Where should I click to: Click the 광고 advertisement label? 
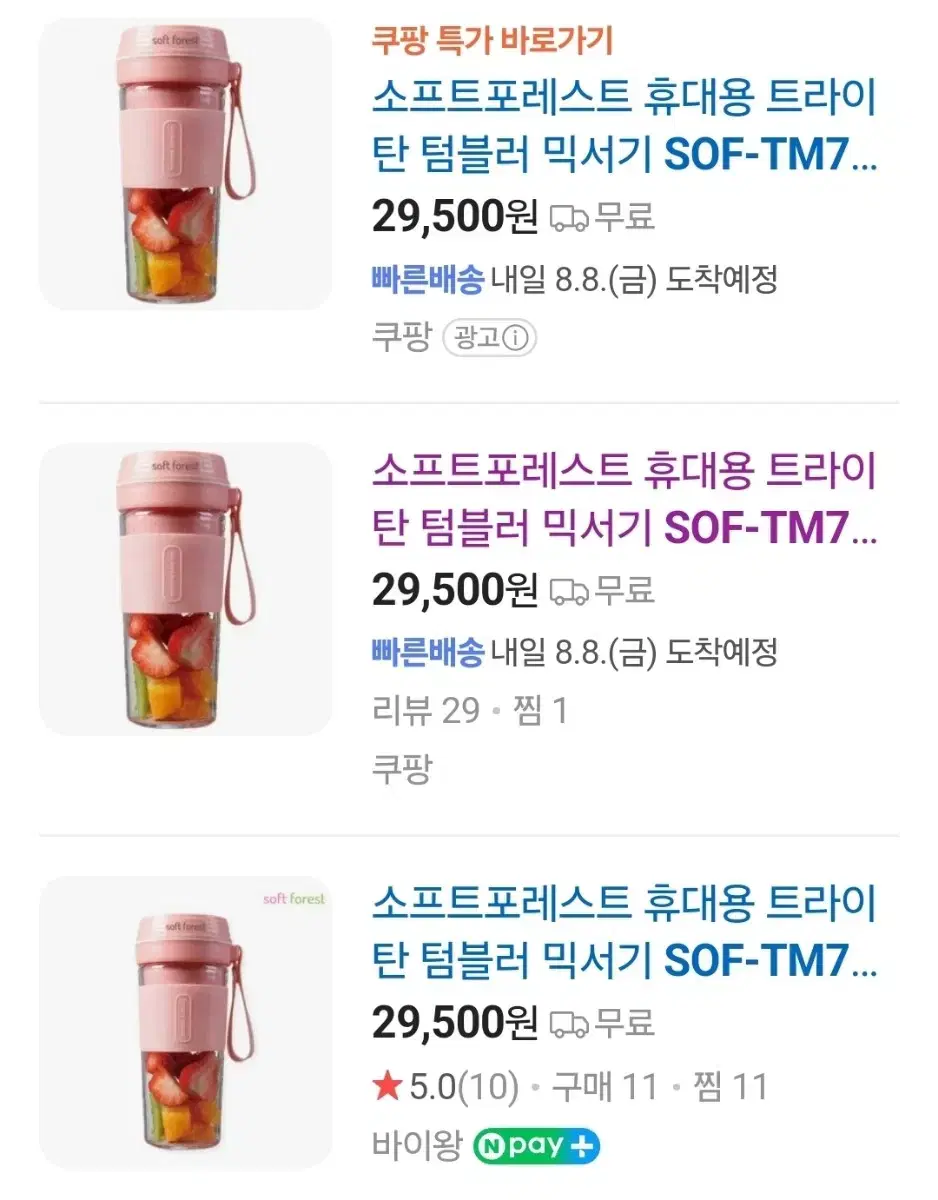pyautogui.click(x=476, y=338)
